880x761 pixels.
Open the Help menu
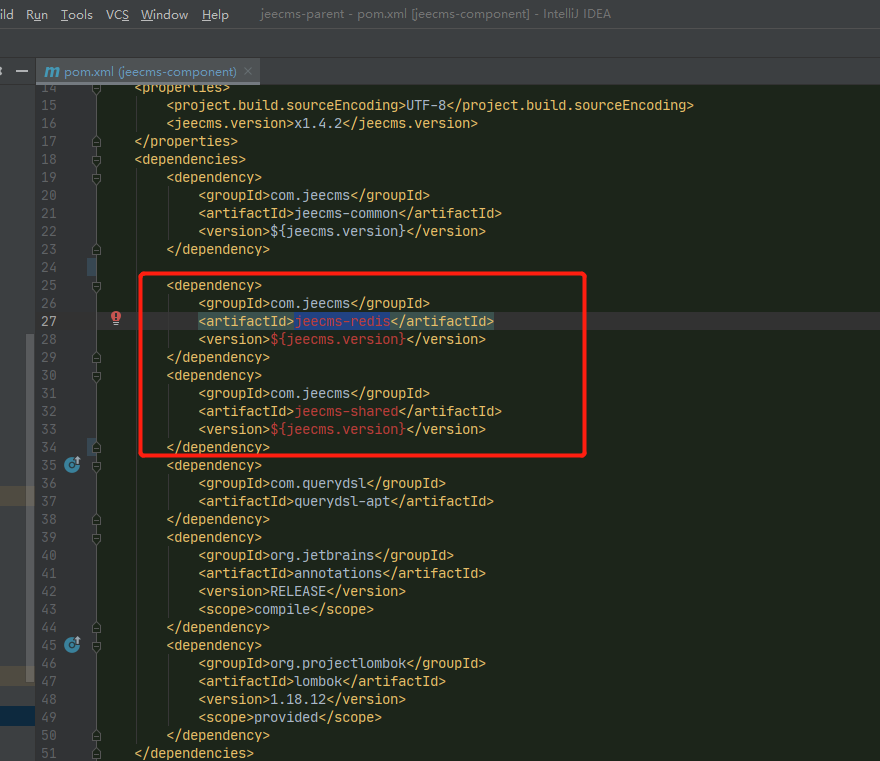click(215, 15)
